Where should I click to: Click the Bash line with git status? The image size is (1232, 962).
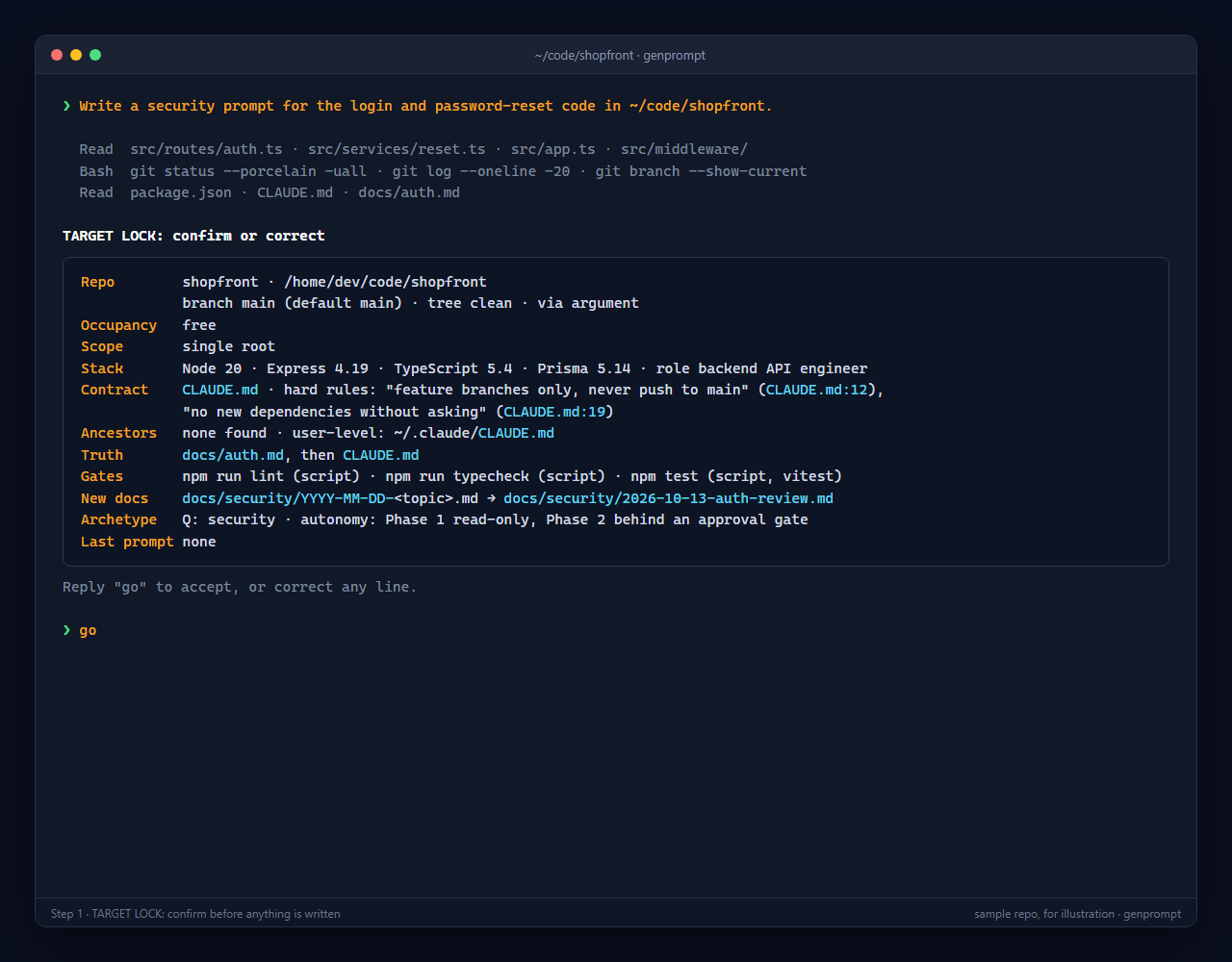click(x=443, y=171)
